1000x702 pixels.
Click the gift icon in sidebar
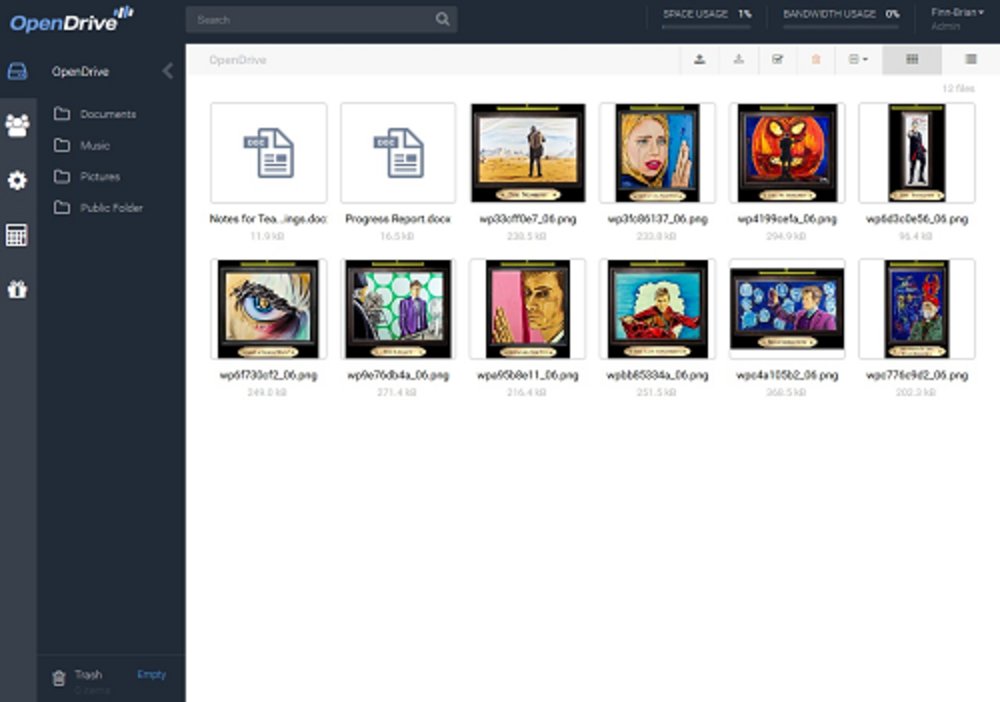17,289
